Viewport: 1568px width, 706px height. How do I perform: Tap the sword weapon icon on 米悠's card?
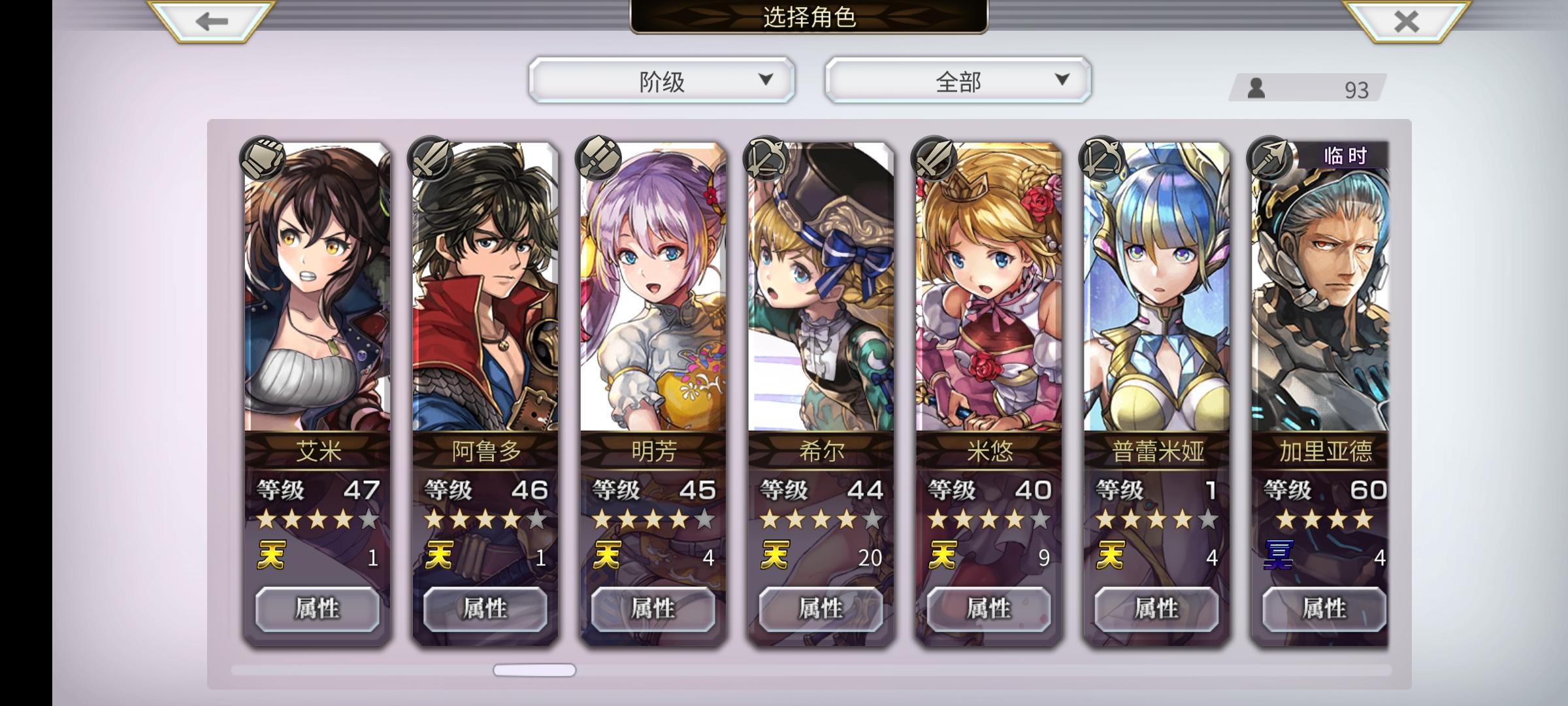pyautogui.click(x=934, y=159)
